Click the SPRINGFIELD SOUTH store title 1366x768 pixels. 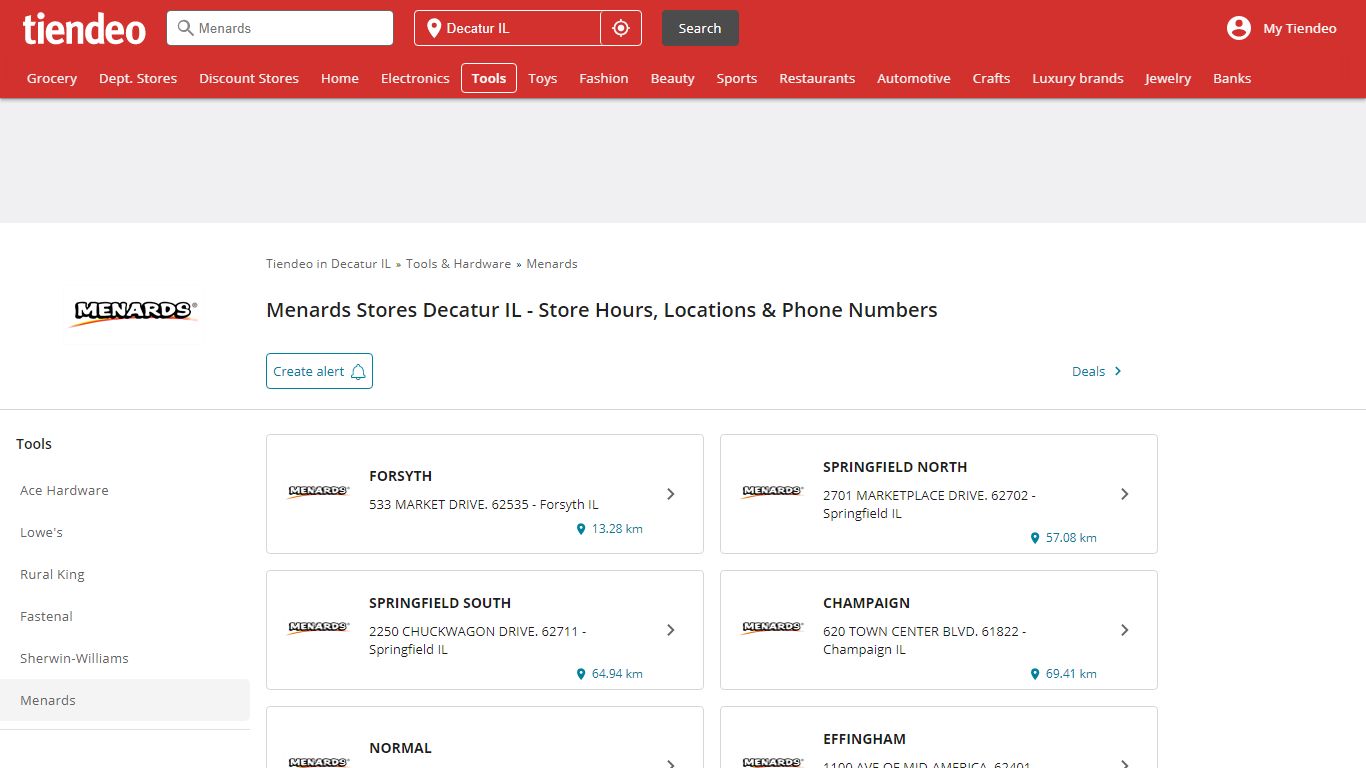coord(440,603)
